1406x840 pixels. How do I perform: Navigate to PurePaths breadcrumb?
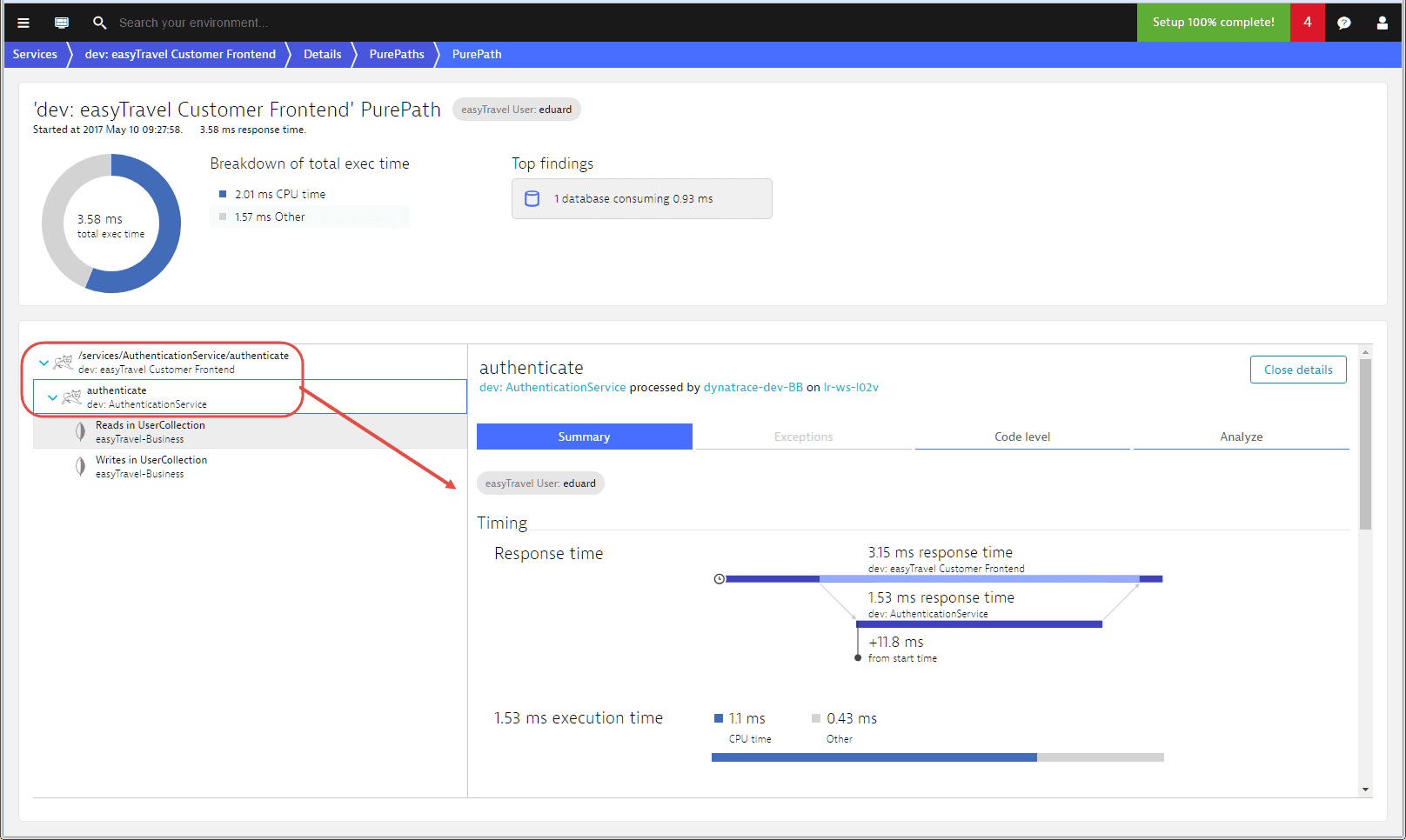[x=397, y=54]
